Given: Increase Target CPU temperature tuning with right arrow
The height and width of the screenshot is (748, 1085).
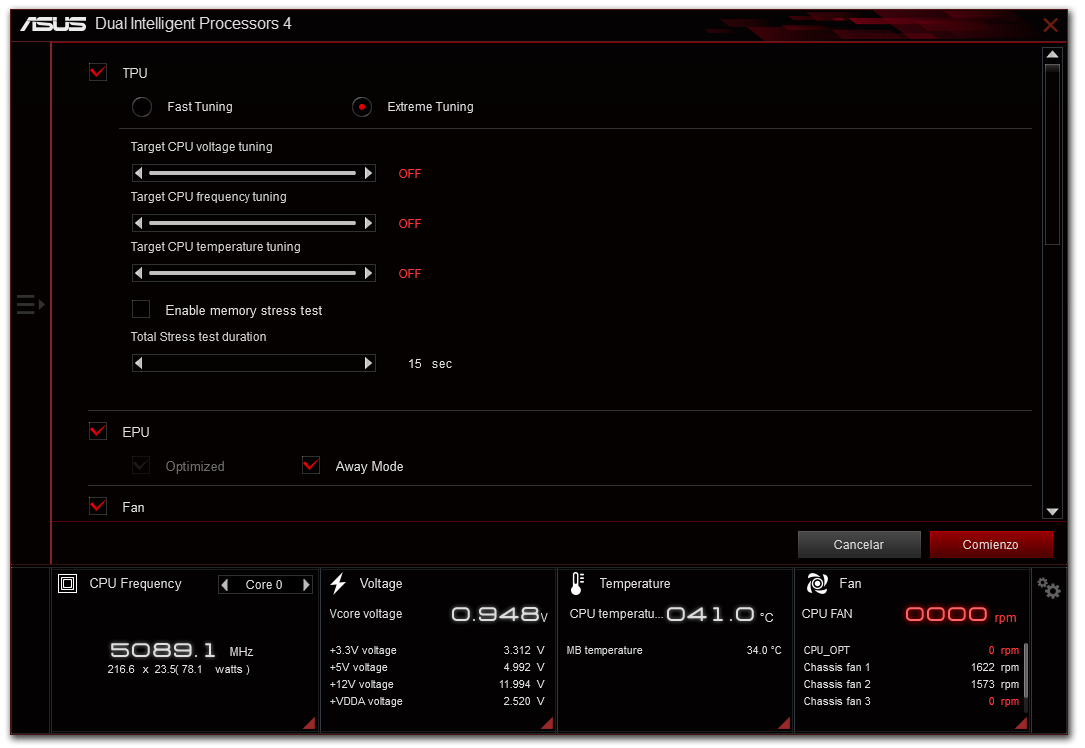Looking at the screenshot, I should (x=369, y=273).
